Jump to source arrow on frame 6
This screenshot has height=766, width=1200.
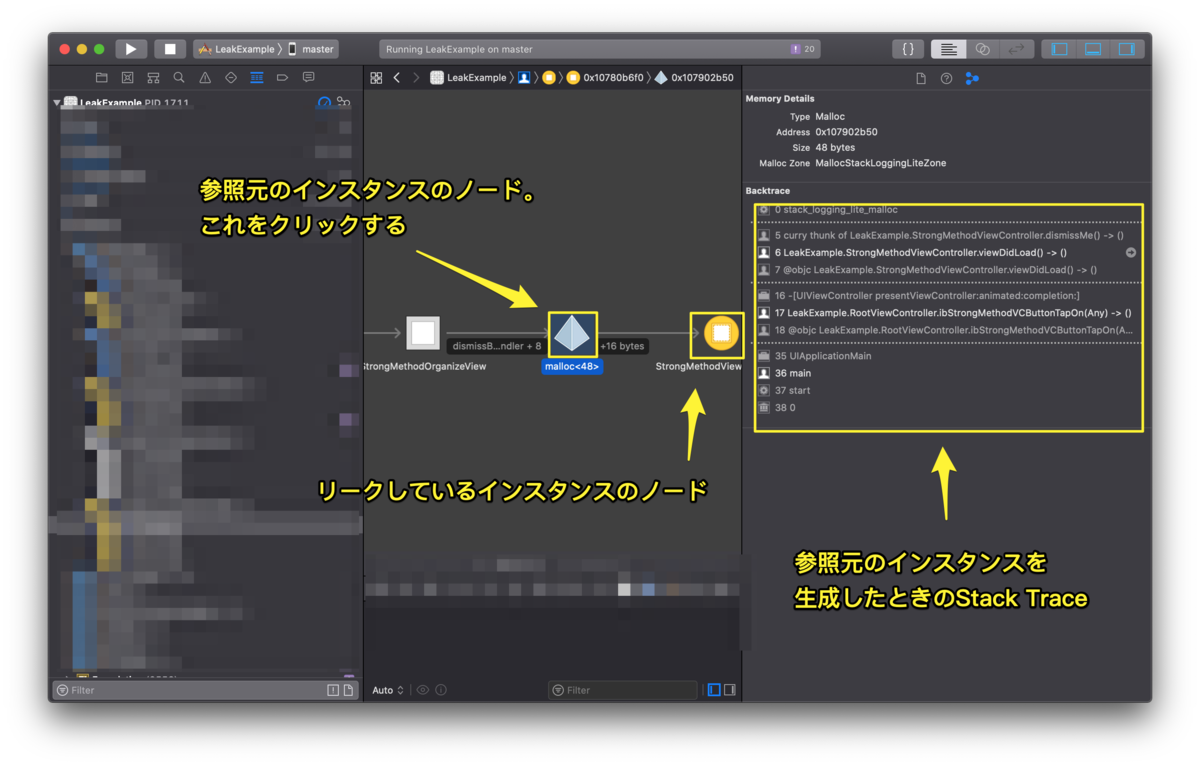[1131, 252]
